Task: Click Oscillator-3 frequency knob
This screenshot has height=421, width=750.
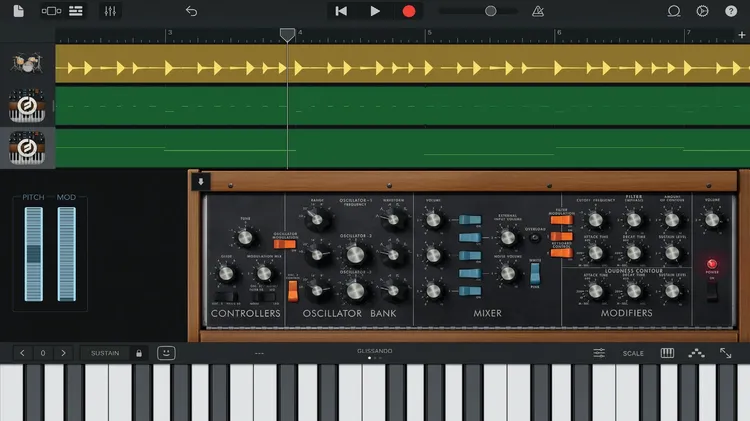Action: click(x=355, y=290)
